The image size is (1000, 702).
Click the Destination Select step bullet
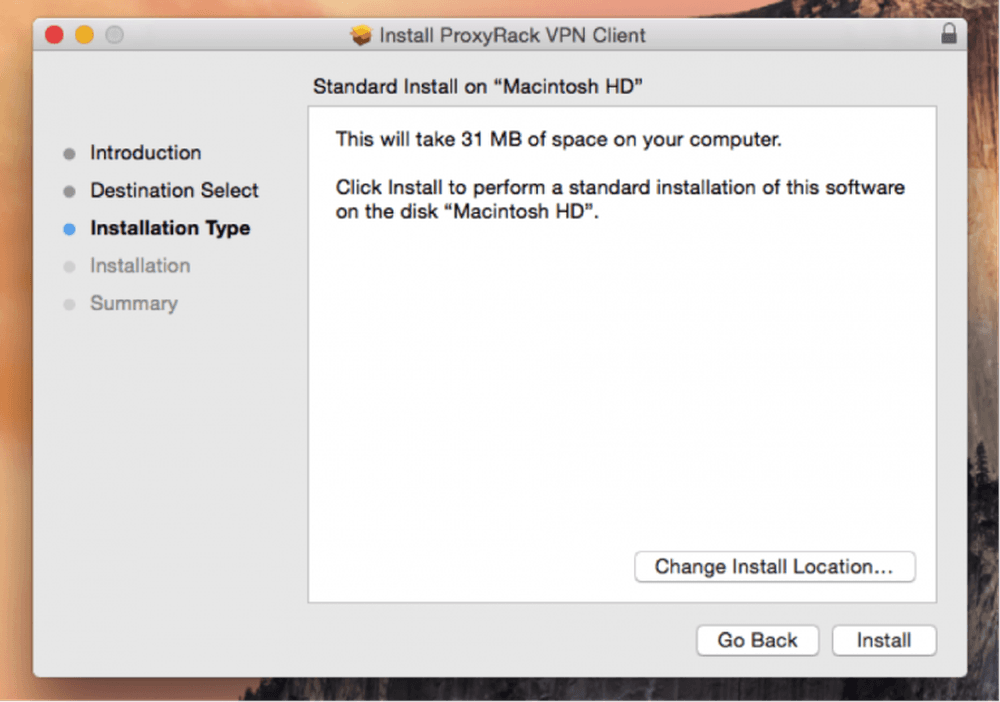click(70, 191)
